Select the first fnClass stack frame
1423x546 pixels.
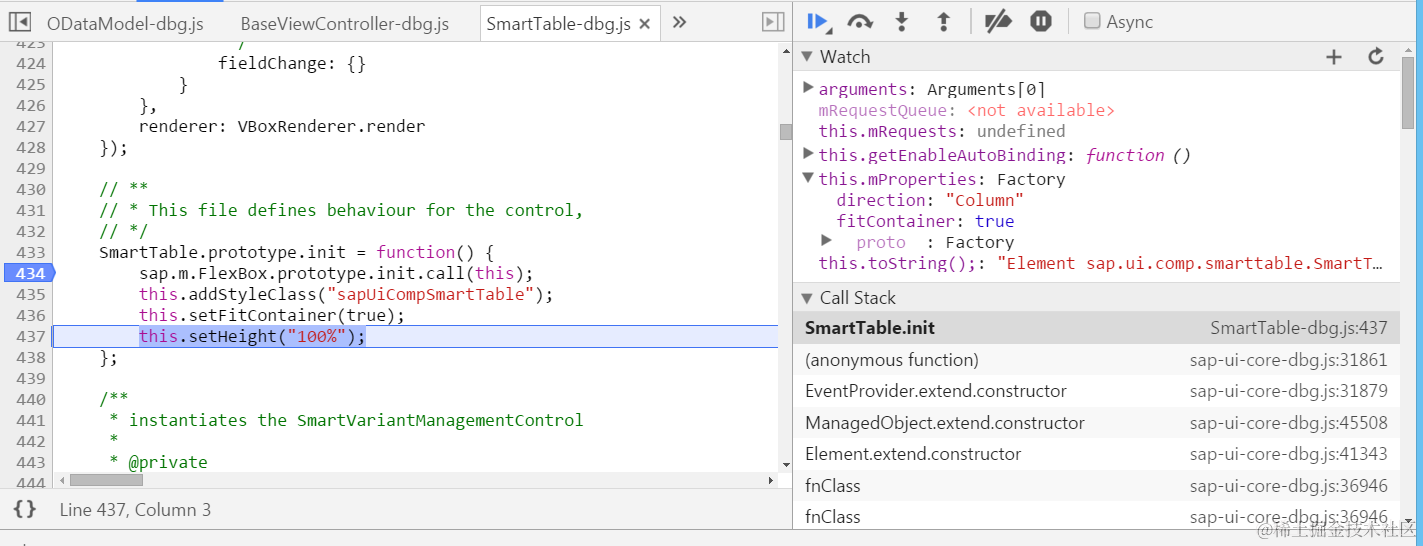[1097, 486]
